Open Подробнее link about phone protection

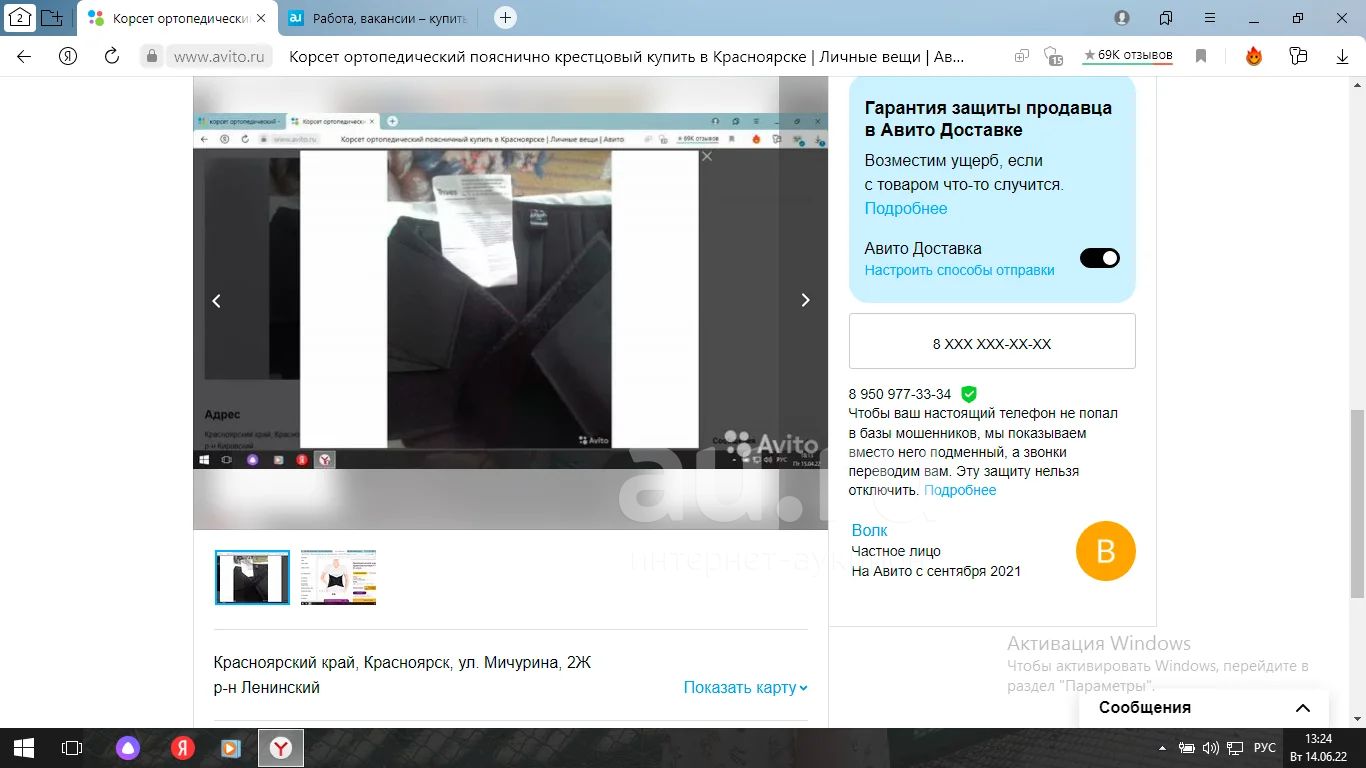(x=960, y=490)
